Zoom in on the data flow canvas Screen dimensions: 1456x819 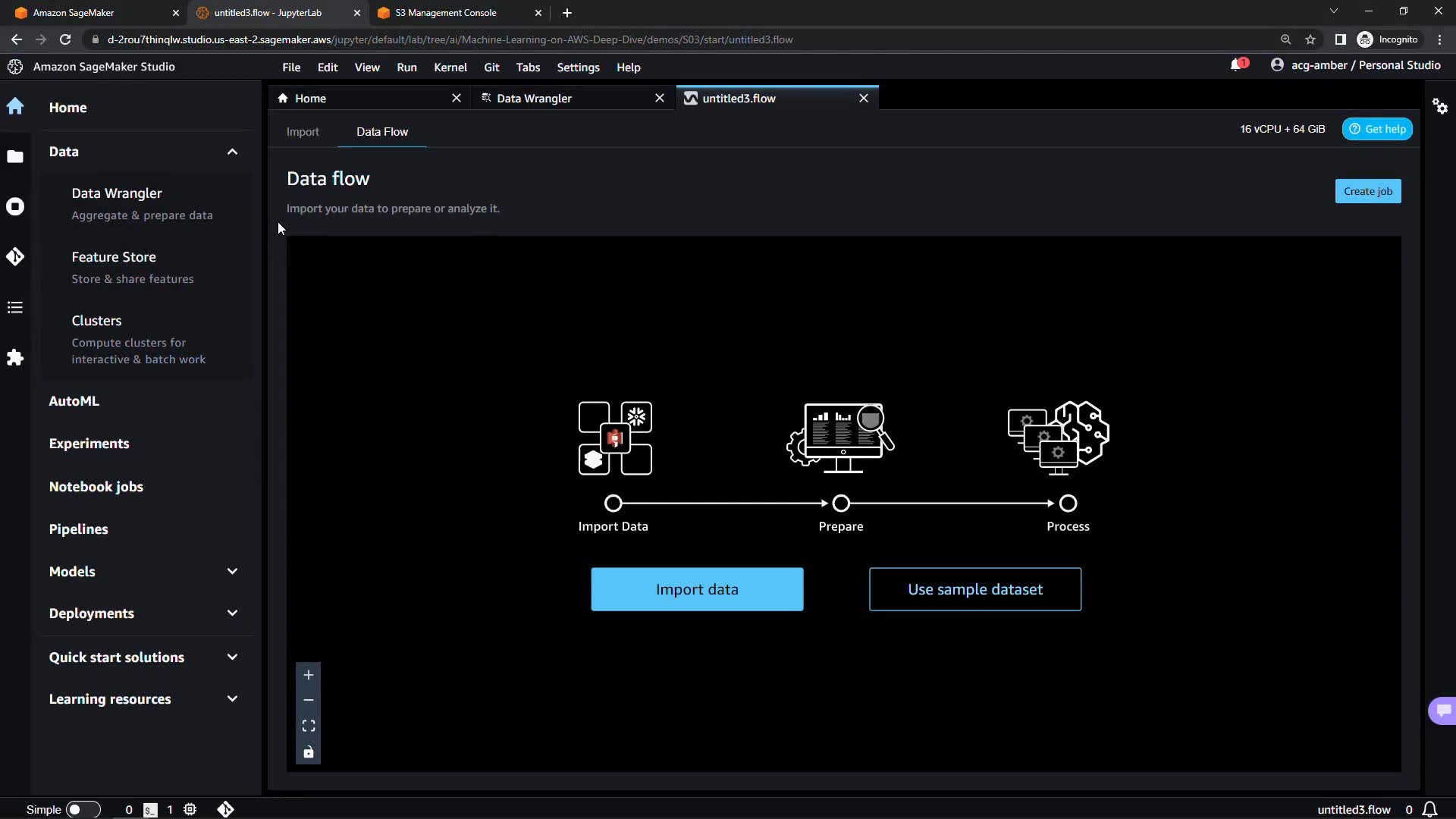[309, 675]
